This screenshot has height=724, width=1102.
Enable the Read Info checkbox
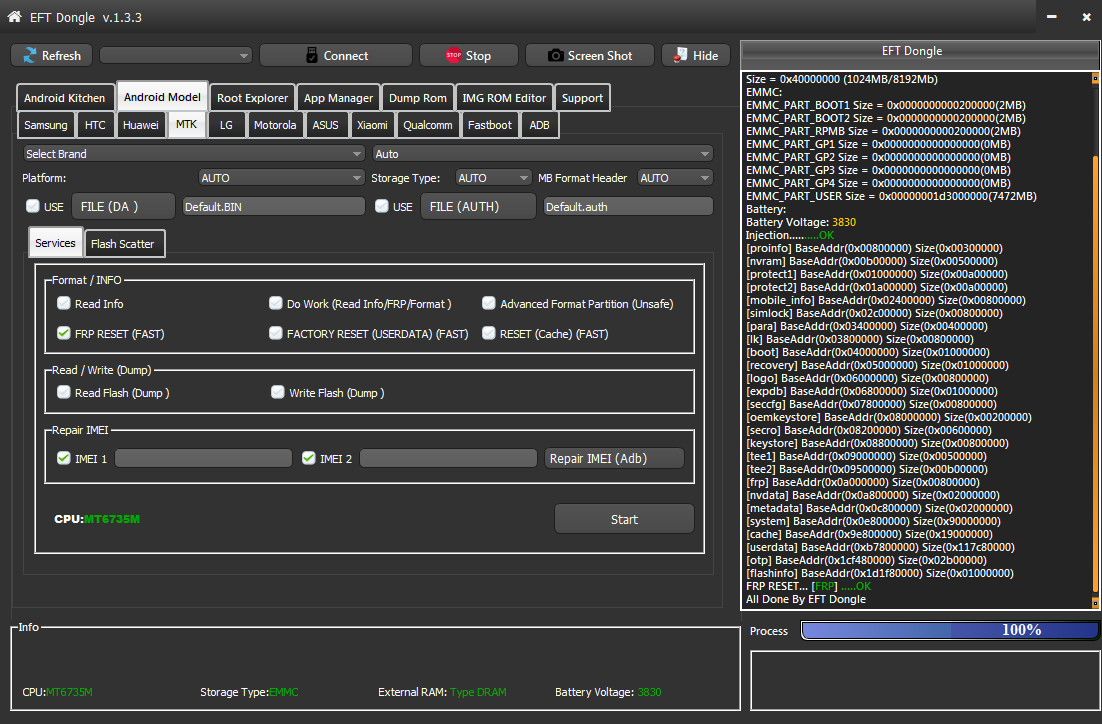coord(64,303)
